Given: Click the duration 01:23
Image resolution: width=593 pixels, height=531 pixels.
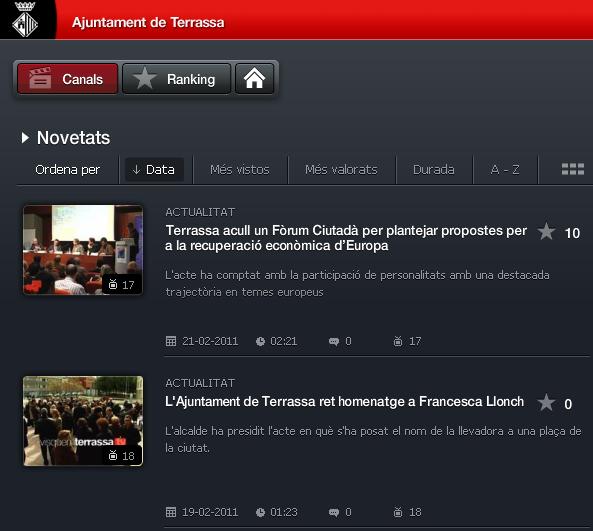Looking at the screenshot, I should (x=284, y=512).
